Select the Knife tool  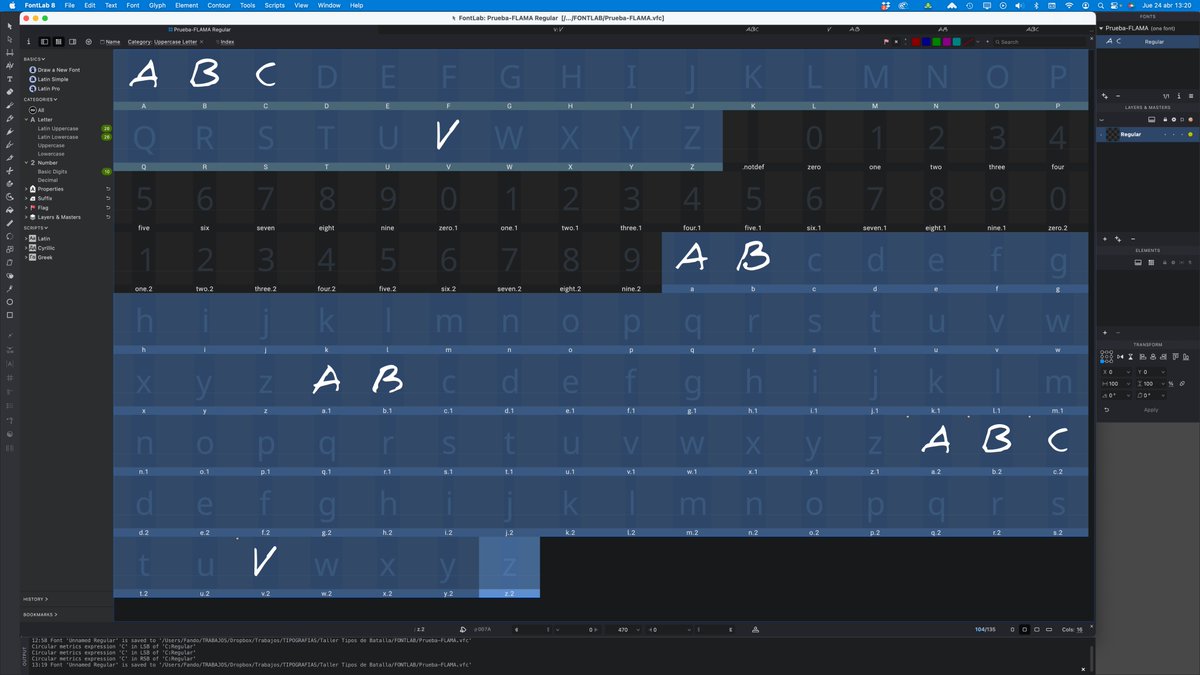9,158
